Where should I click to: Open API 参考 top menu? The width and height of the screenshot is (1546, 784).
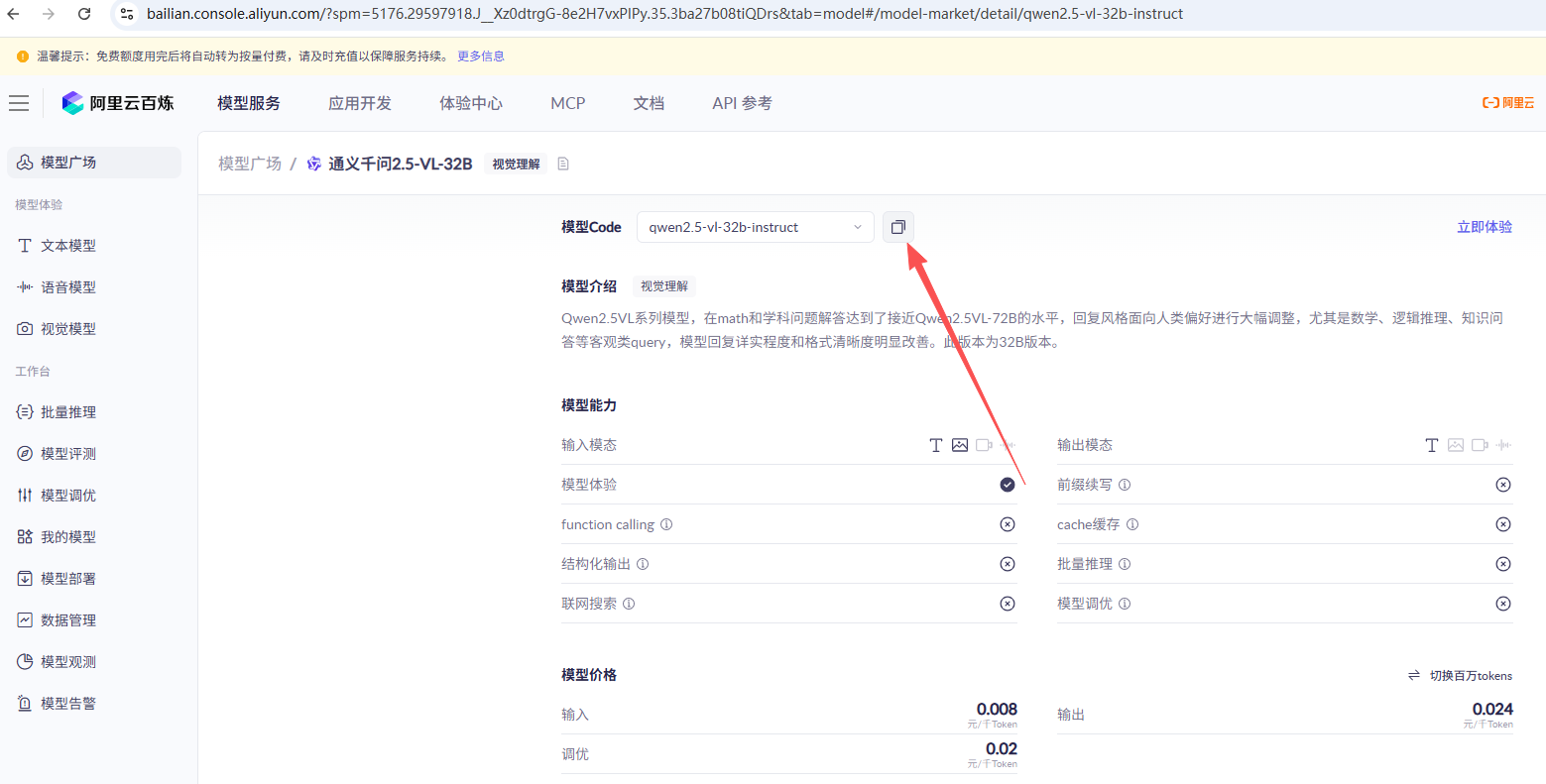[742, 103]
